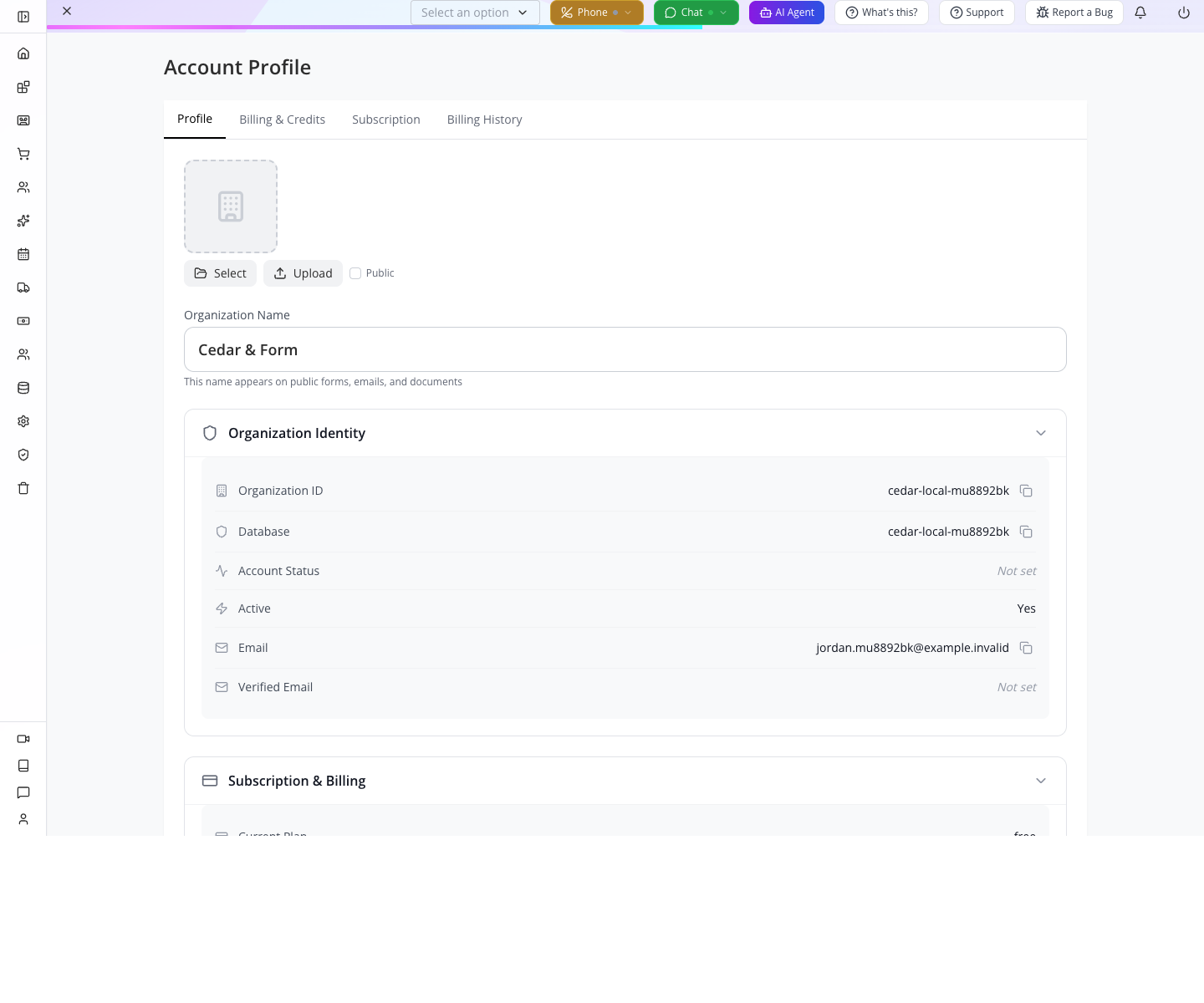Open the video camera sidebar icon
This screenshot has height=1003, width=1204.
[x=23, y=739]
